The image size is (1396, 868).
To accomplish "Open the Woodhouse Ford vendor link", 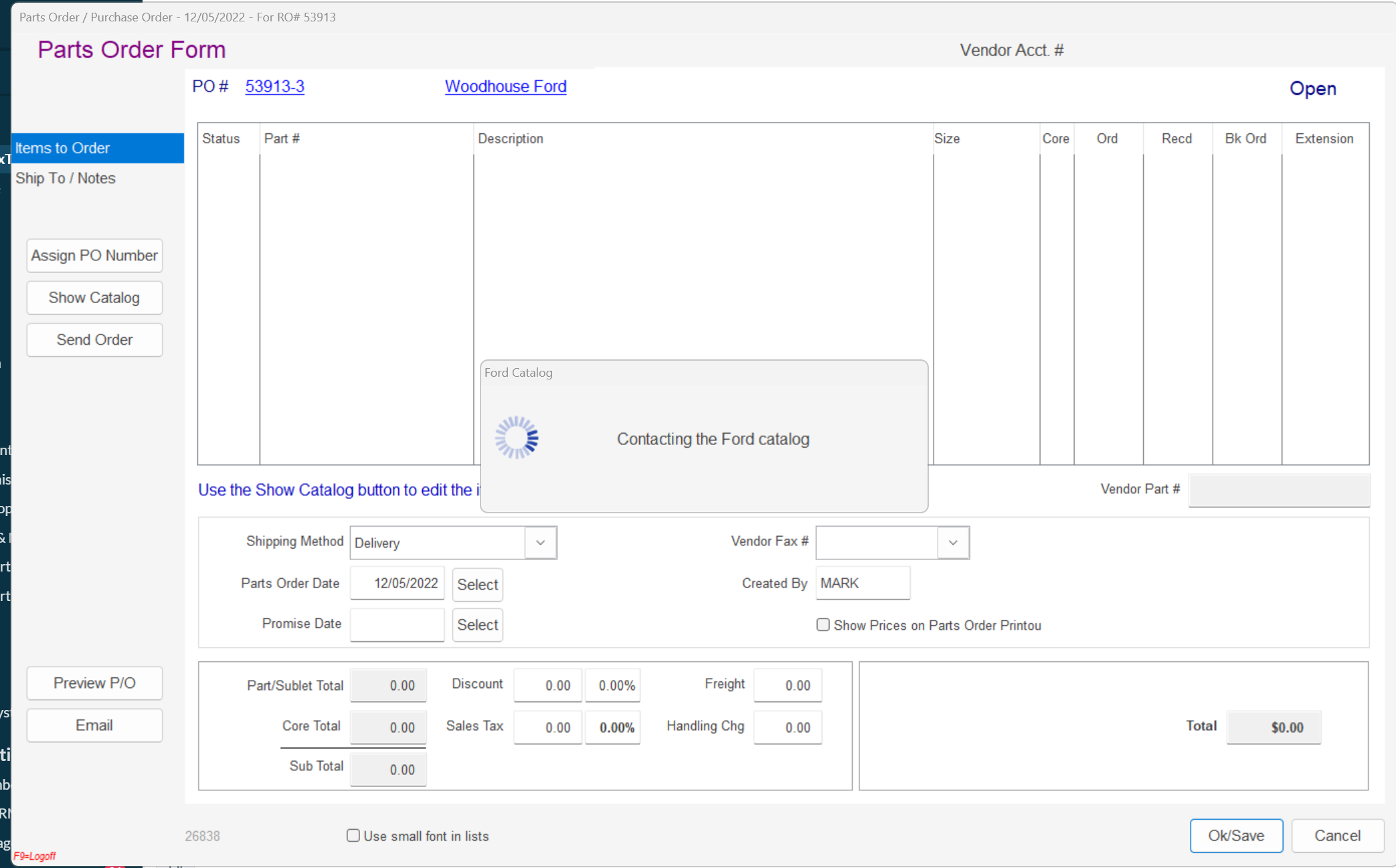I will tap(505, 86).
